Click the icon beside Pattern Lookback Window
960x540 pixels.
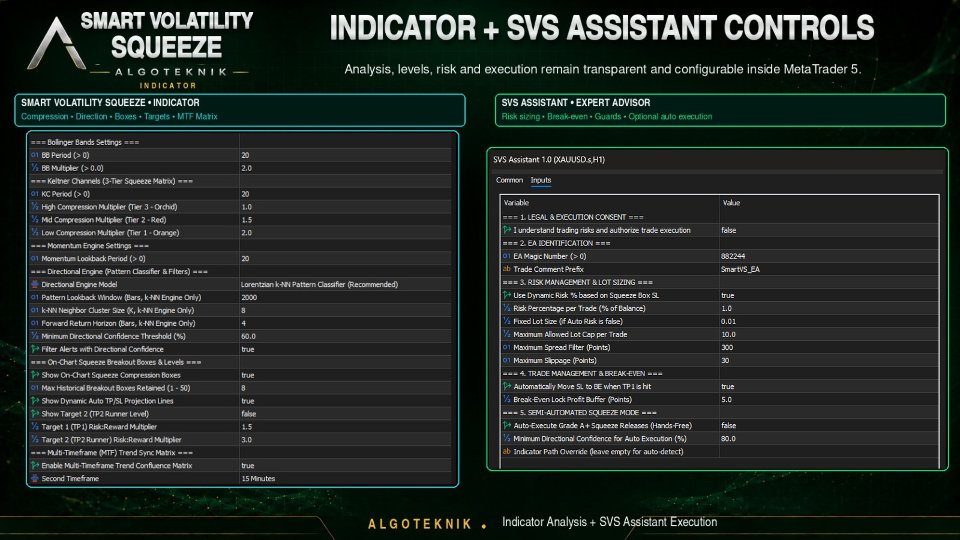tap(35, 297)
